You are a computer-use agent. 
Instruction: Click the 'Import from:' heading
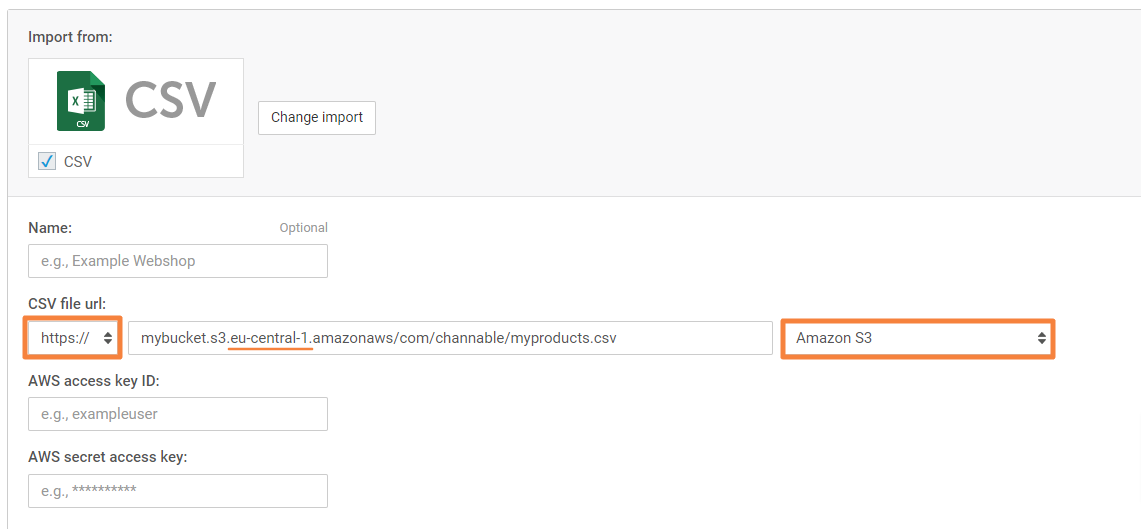coord(70,37)
